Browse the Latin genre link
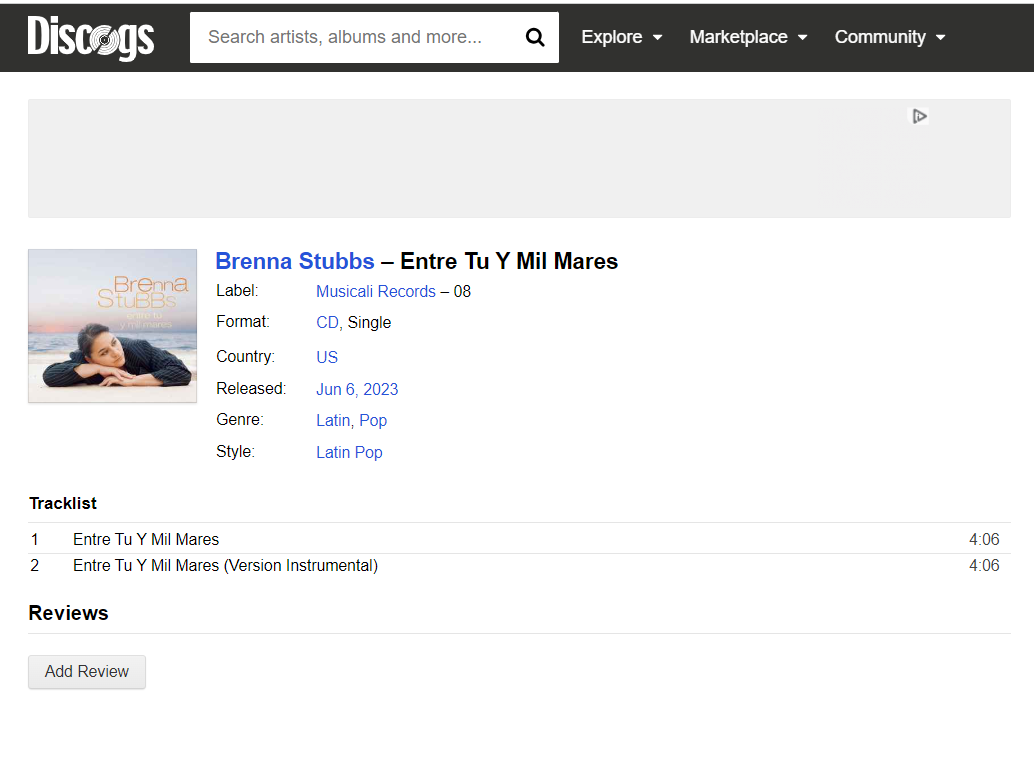 point(333,420)
